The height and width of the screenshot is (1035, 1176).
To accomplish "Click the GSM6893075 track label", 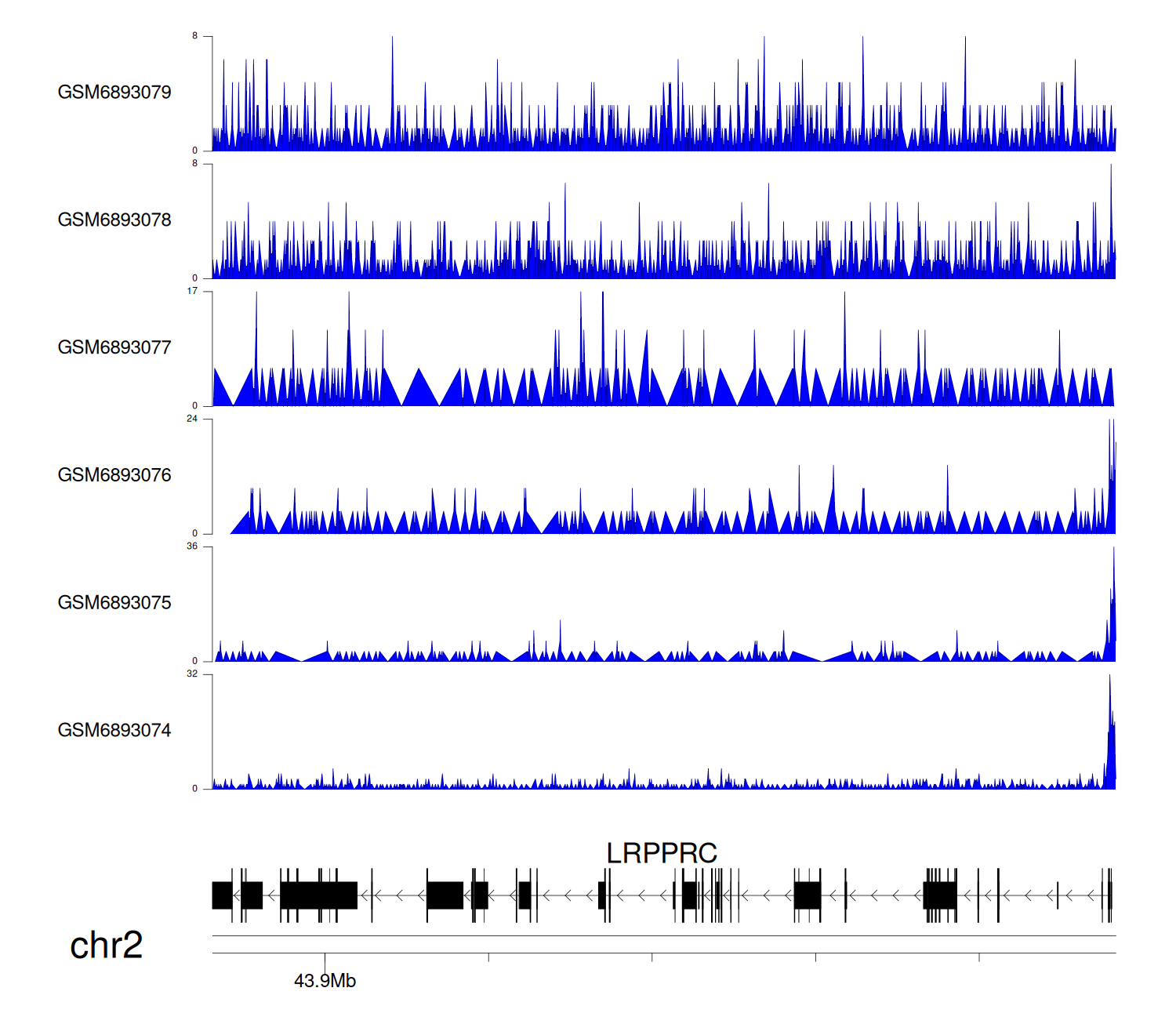I will tap(114, 603).
